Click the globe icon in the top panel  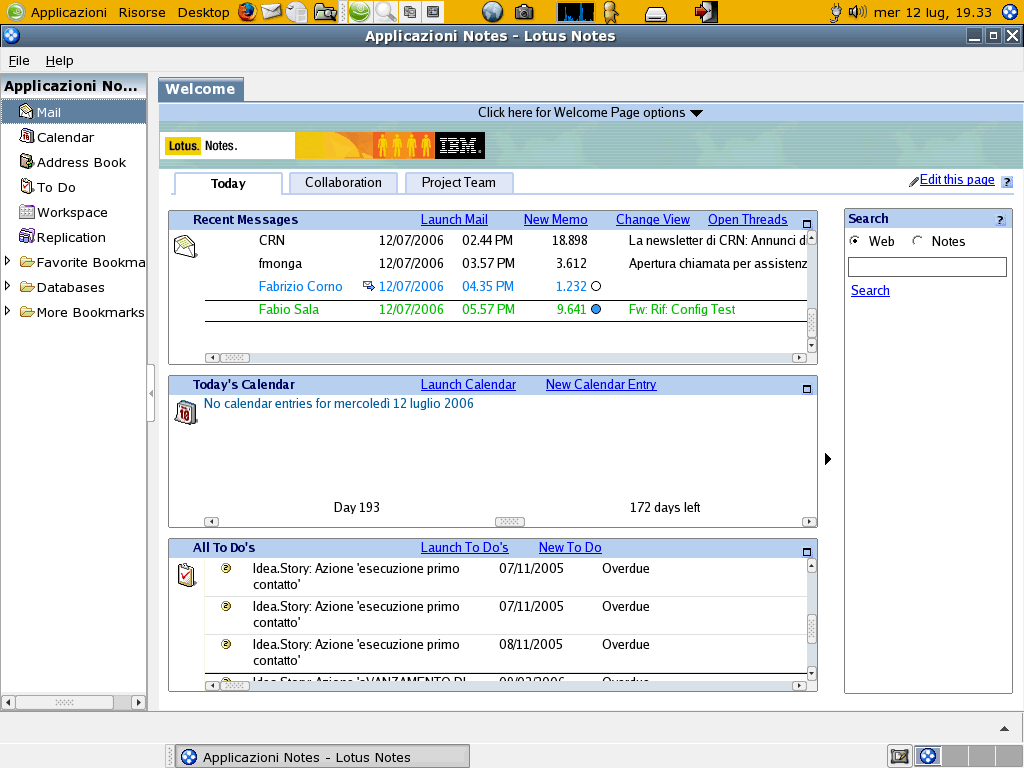(492, 12)
